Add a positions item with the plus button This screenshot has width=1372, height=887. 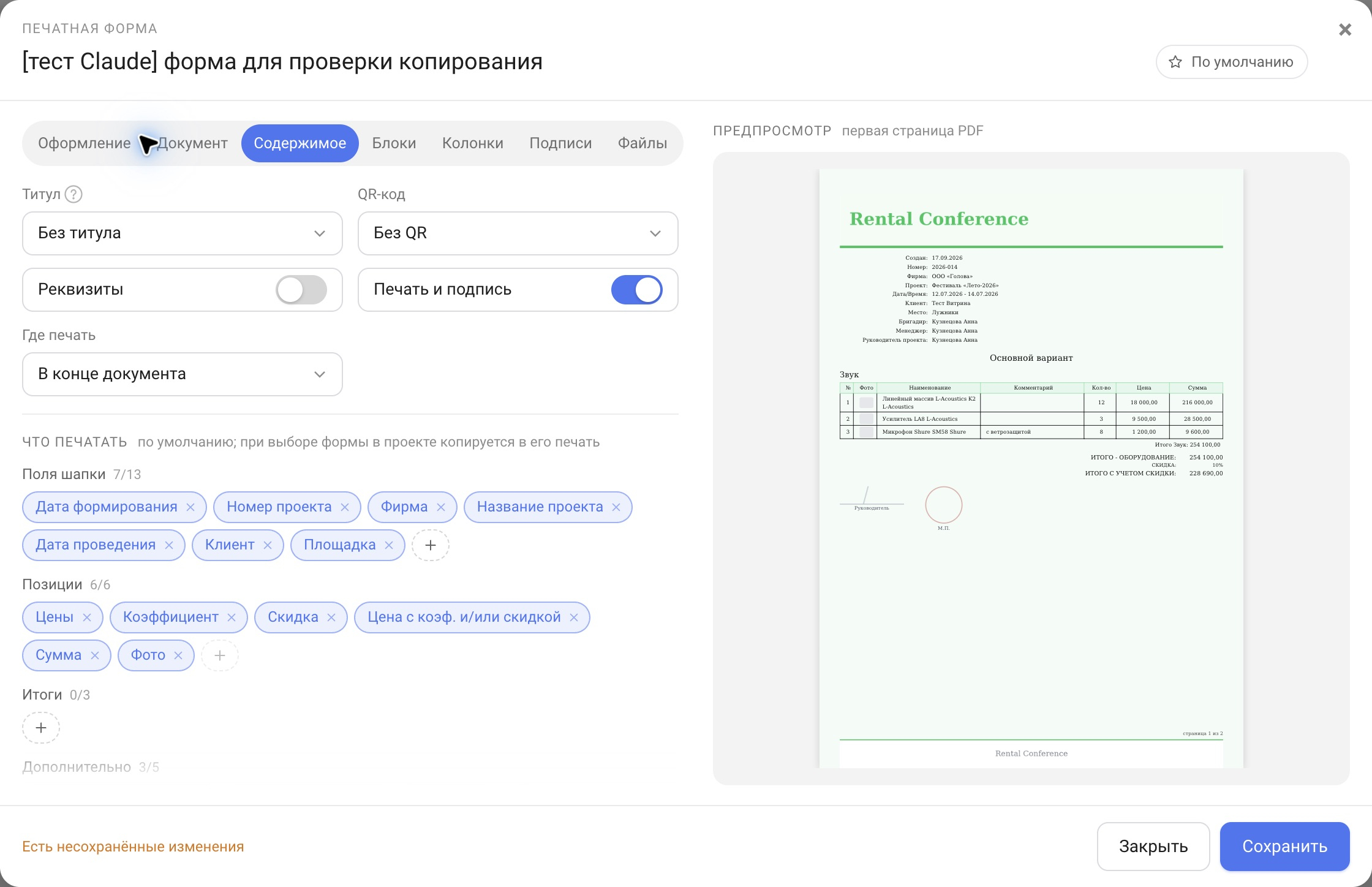pos(220,655)
